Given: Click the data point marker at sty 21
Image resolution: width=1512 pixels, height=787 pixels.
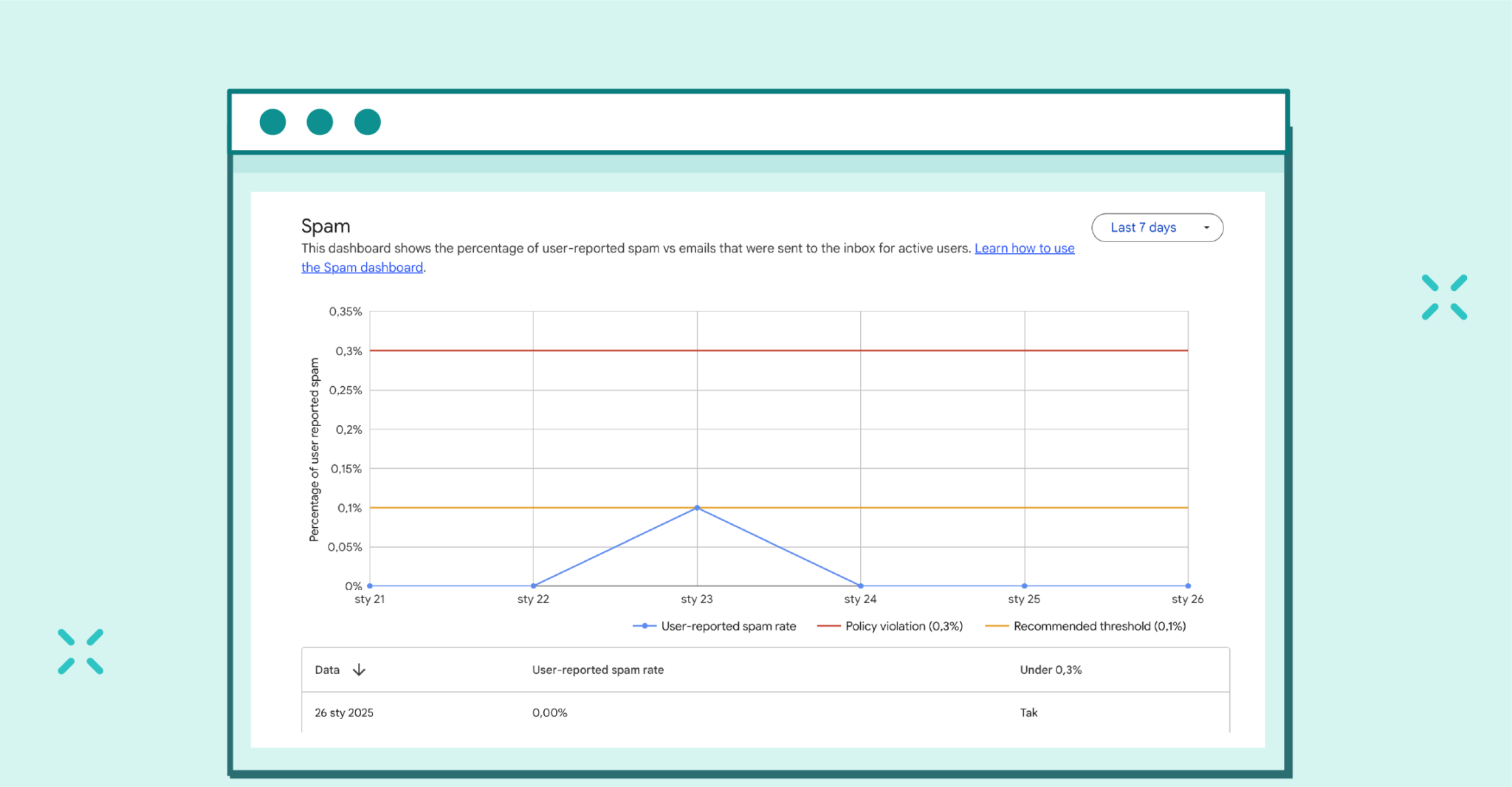Looking at the screenshot, I should coord(369,586).
